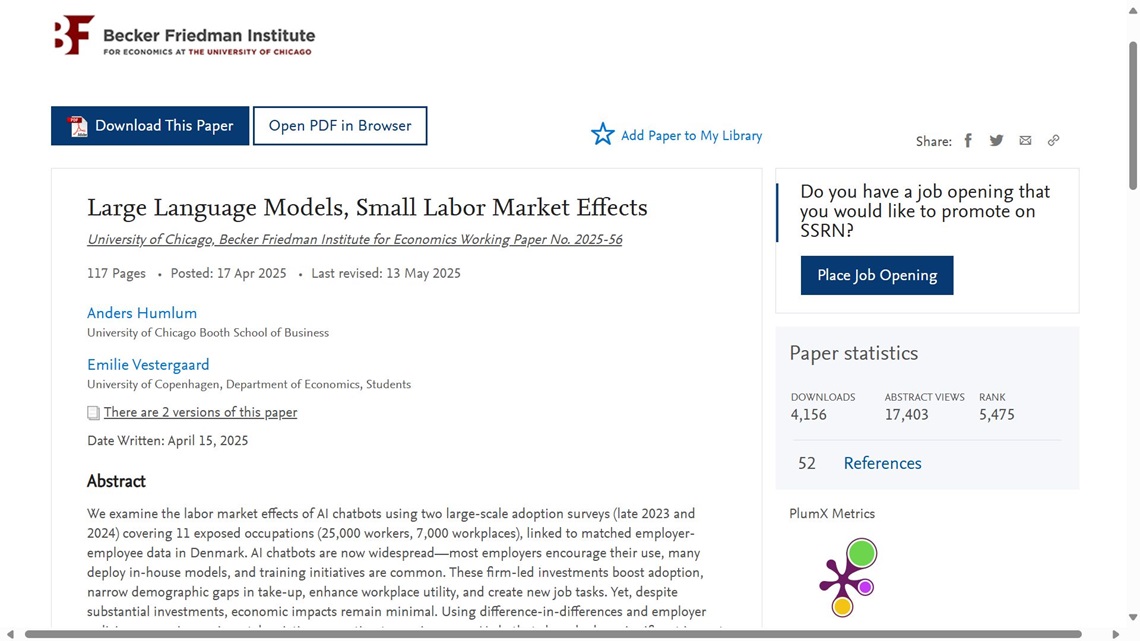Open the References list
Viewport: 1140px width, 641px height.
(882, 464)
